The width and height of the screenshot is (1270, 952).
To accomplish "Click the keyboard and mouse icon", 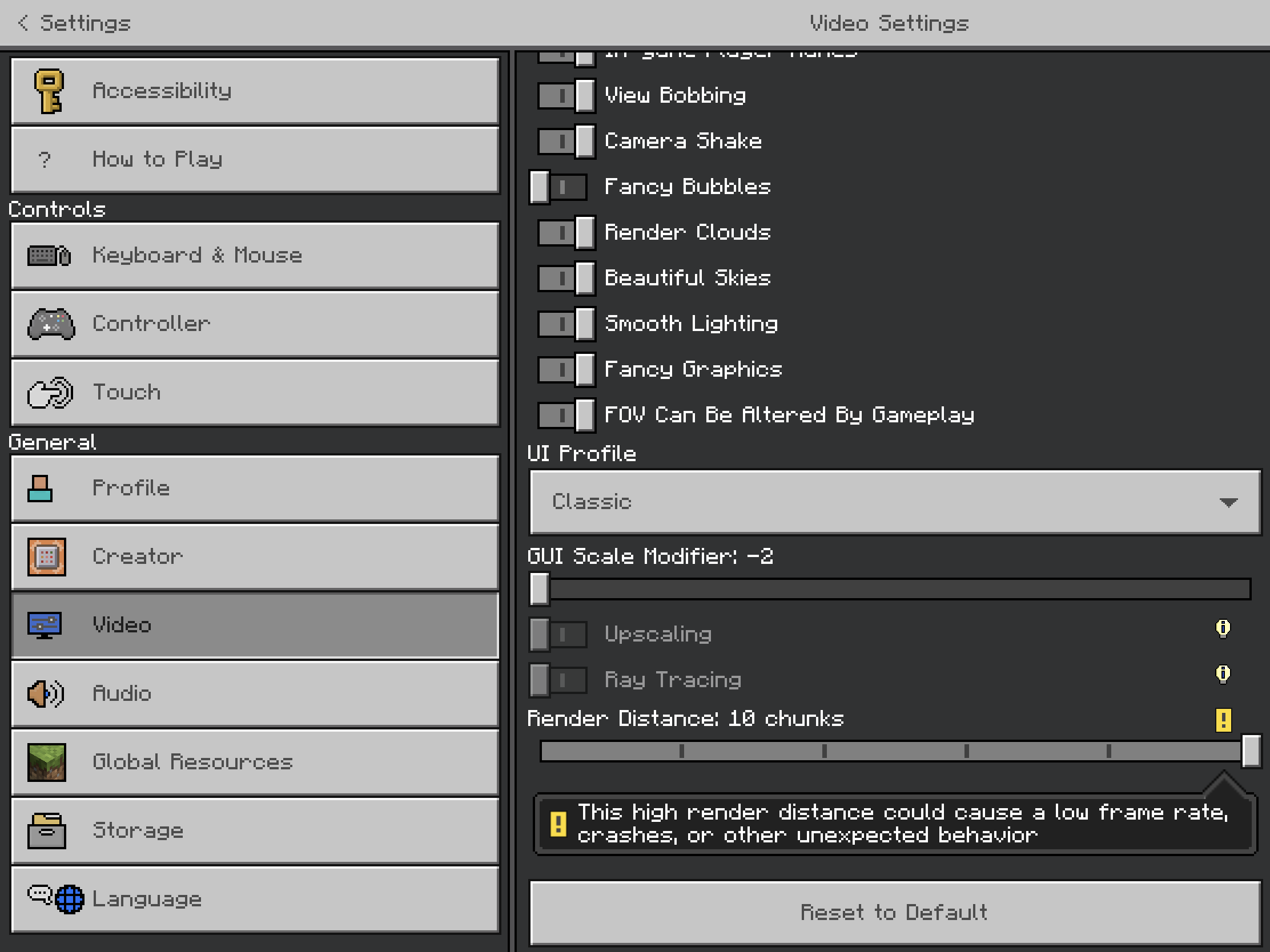I will pos(49,255).
